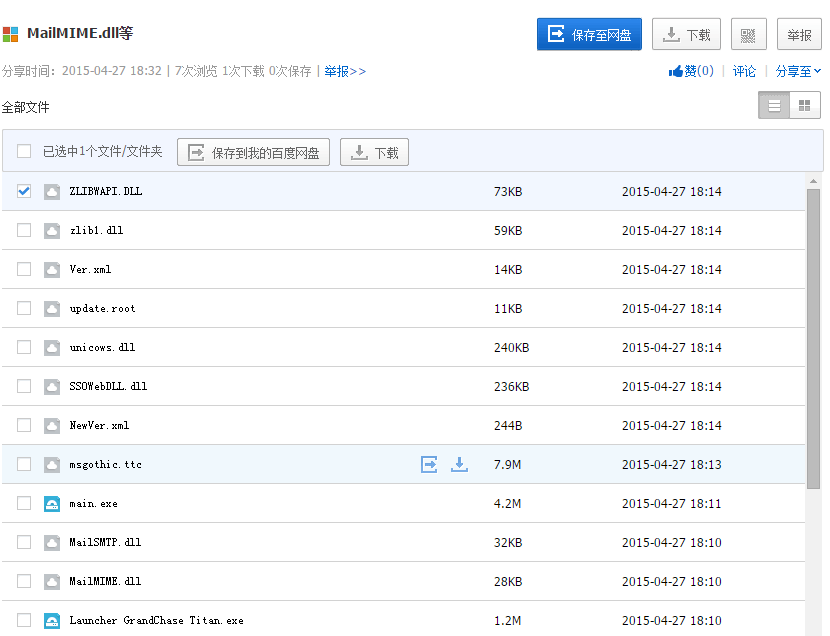Viewport: 830px width, 636px height.
Task: Click file icon of MailSMTP.dll
Action: pyautogui.click(x=52, y=542)
